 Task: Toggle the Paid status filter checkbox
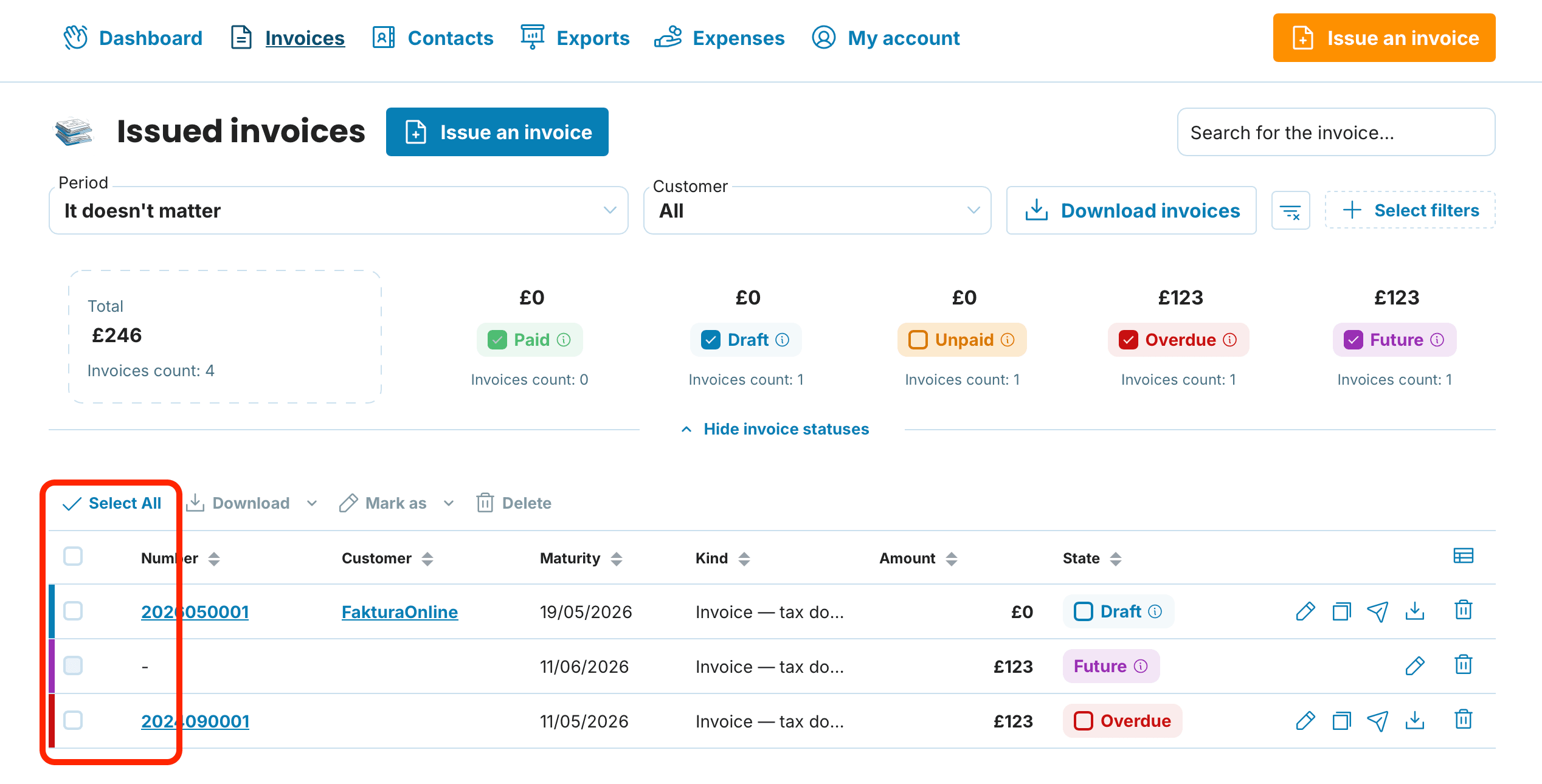[x=497, y=340]
